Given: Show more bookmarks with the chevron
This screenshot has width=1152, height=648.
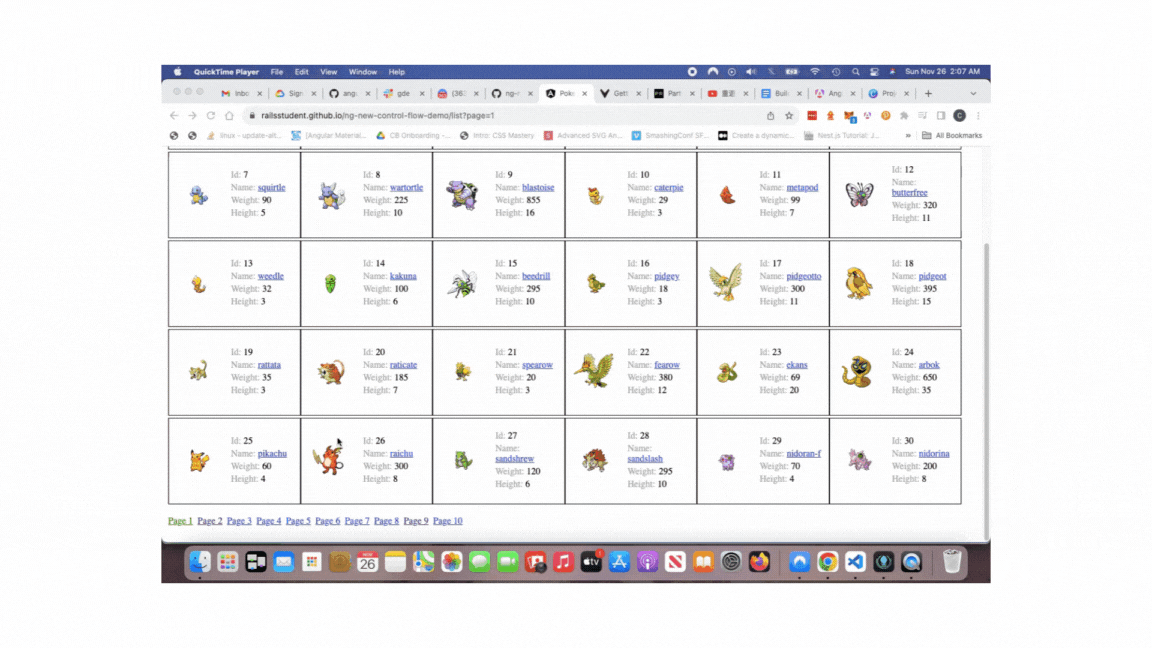Looking at the screenshot, I should click(908, 135).
